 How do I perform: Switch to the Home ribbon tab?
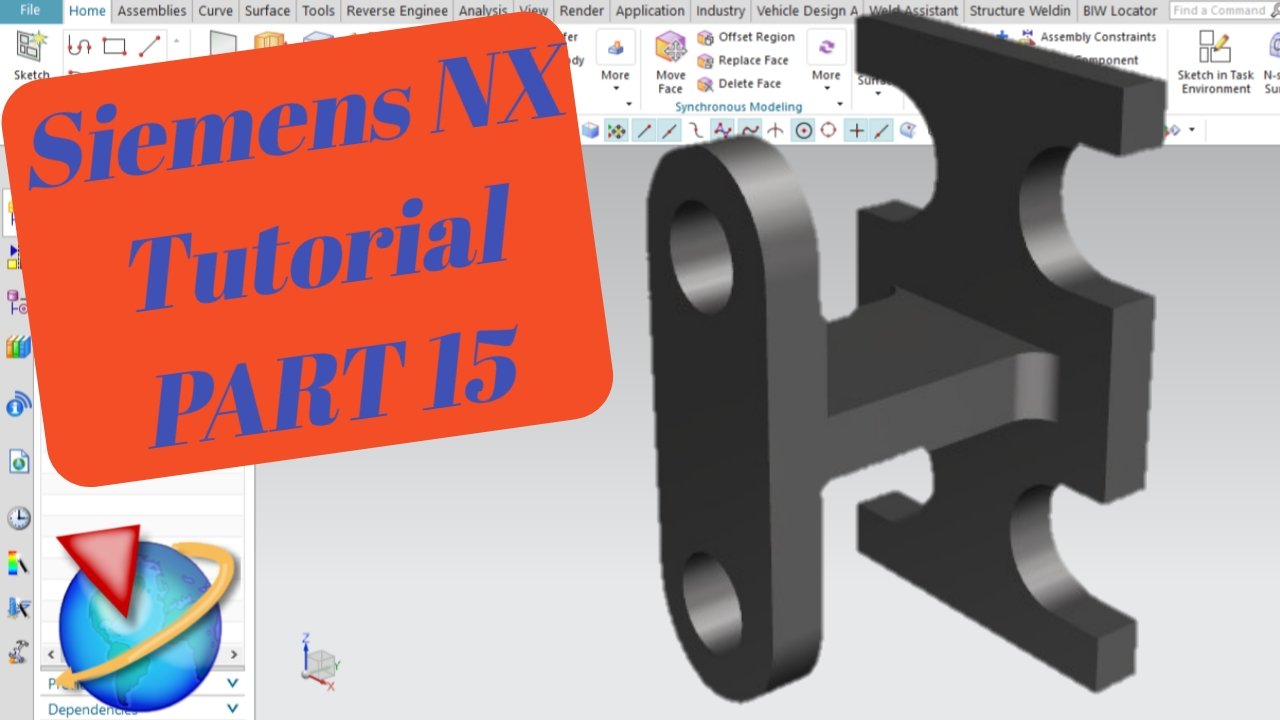(88, 11)
